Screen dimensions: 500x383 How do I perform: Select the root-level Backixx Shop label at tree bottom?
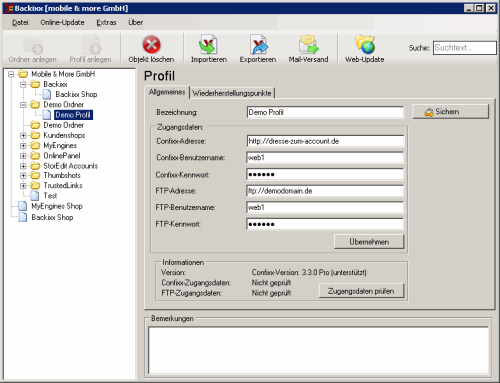tap(52, 217)
